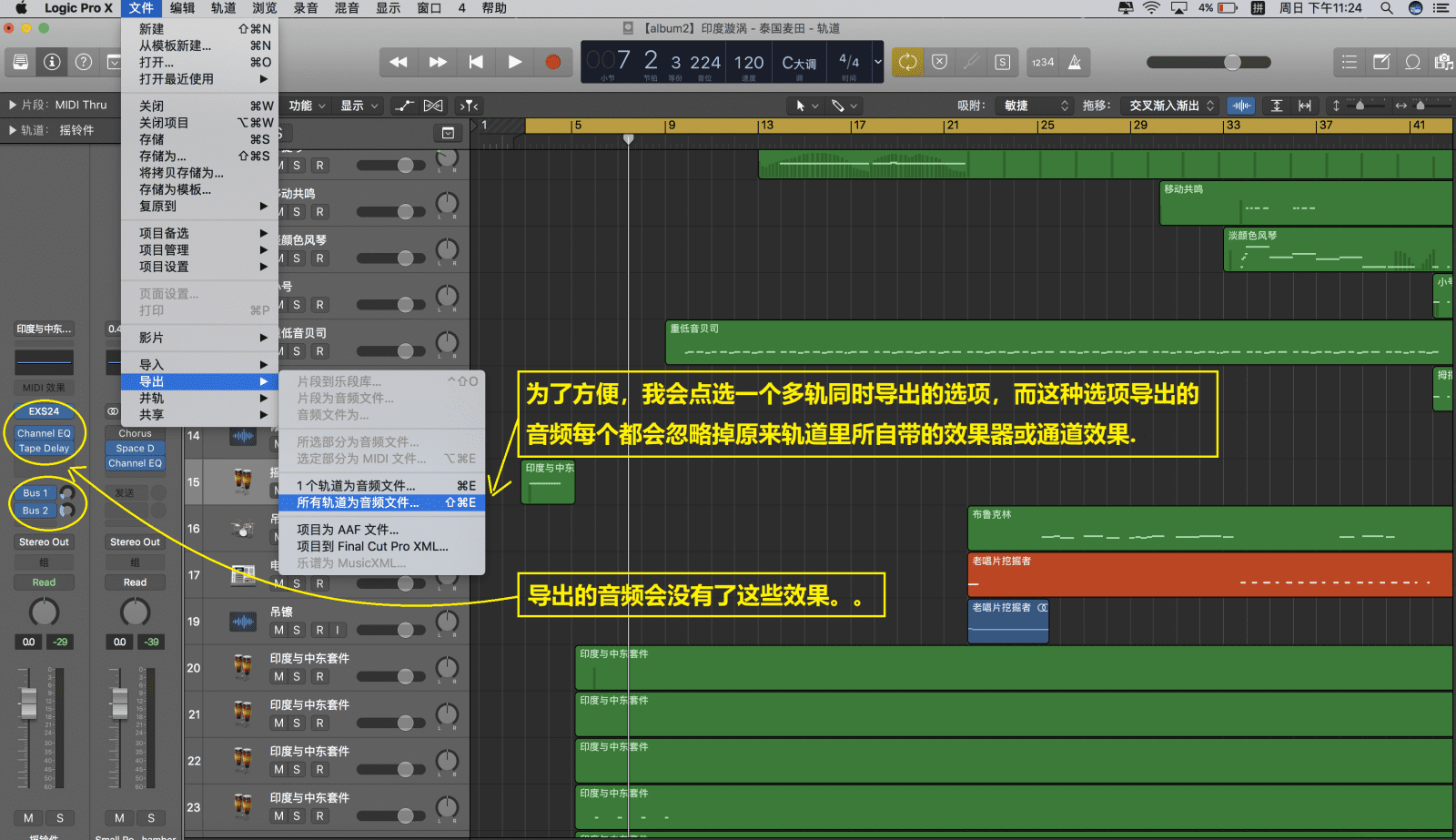Click the Tape Delay plugin slot
Image resolution: width=1456 pixels, height=840 pixels.
pyautogui.click(x=44, y=448)
